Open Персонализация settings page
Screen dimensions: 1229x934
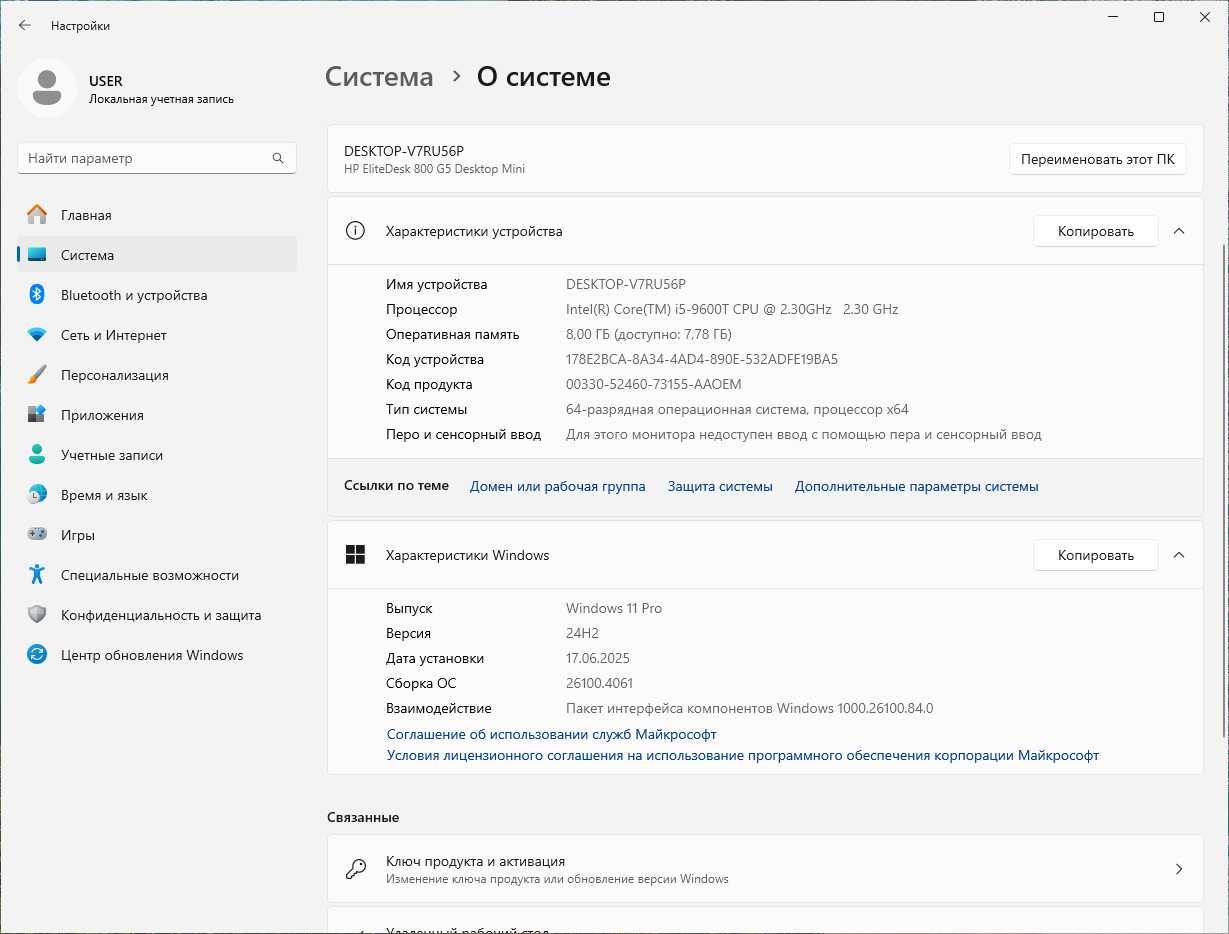[157, 375]
